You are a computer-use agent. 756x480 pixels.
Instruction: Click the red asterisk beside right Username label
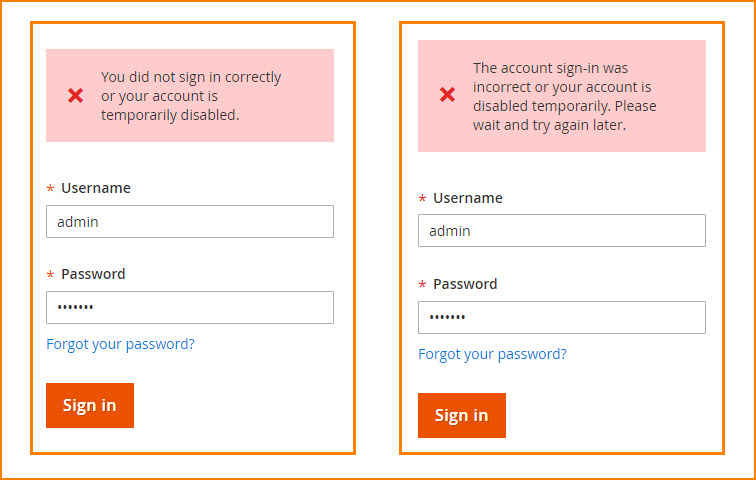[x=422, y=200]
